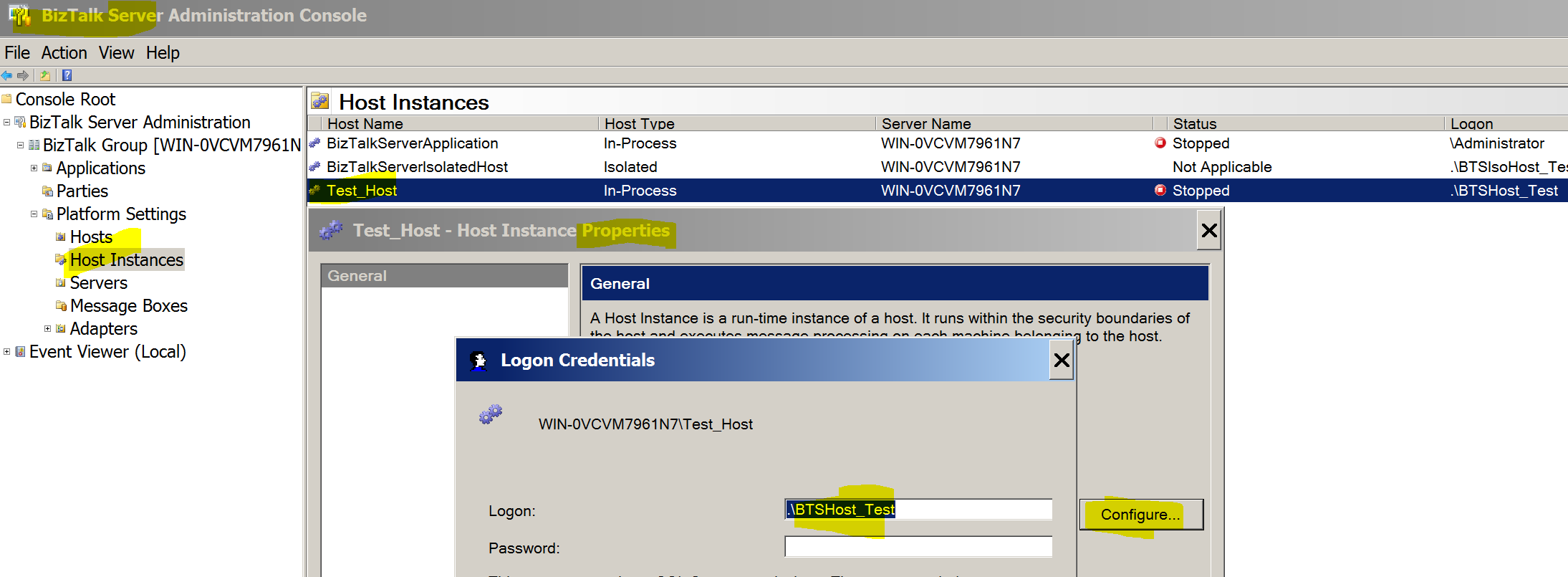This screenshot has height=577, width=1568.
Task: Select the BizTalkServerIsolatedHost host name
Action: [417, 167]
